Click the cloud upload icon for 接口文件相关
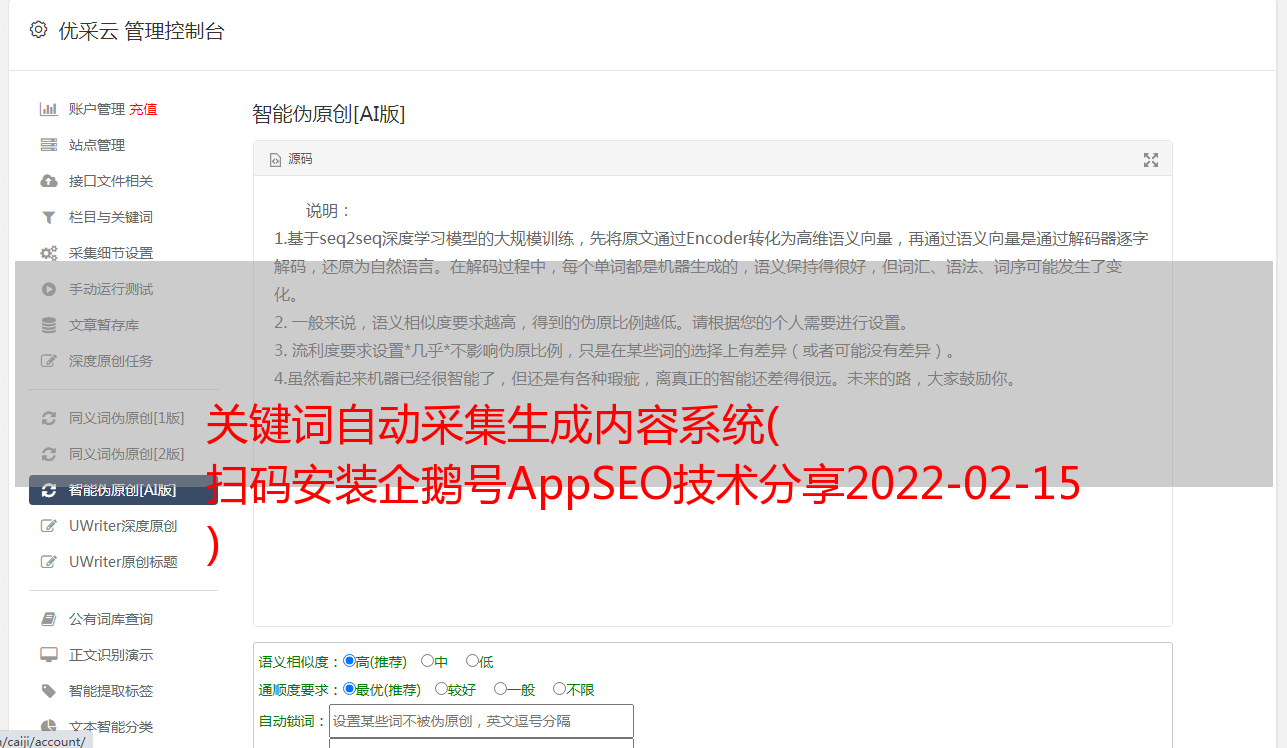This screenshot has height=748, width=1287. [48, 181]
